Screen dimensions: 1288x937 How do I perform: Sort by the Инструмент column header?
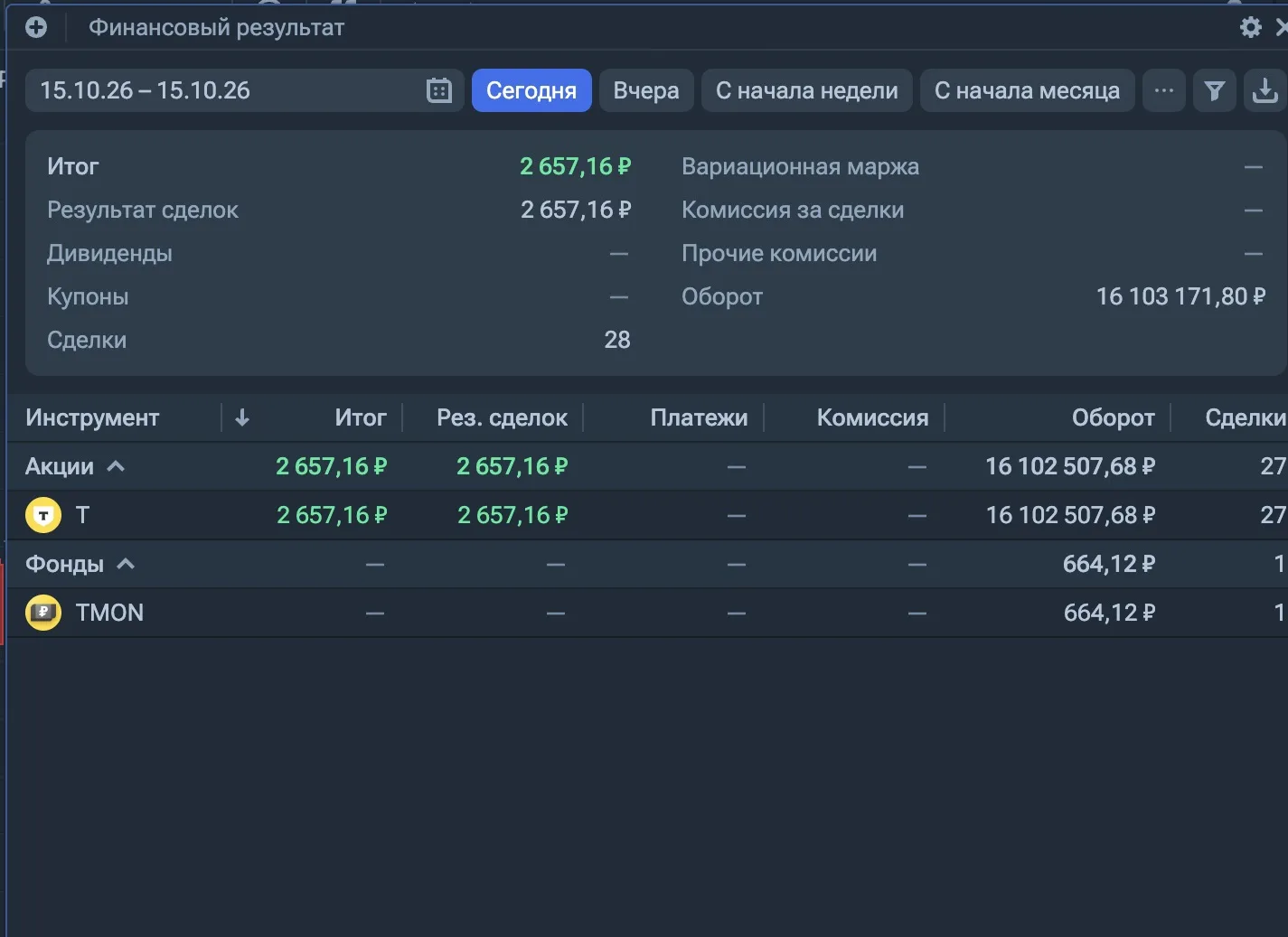click(x=92, y=417)
